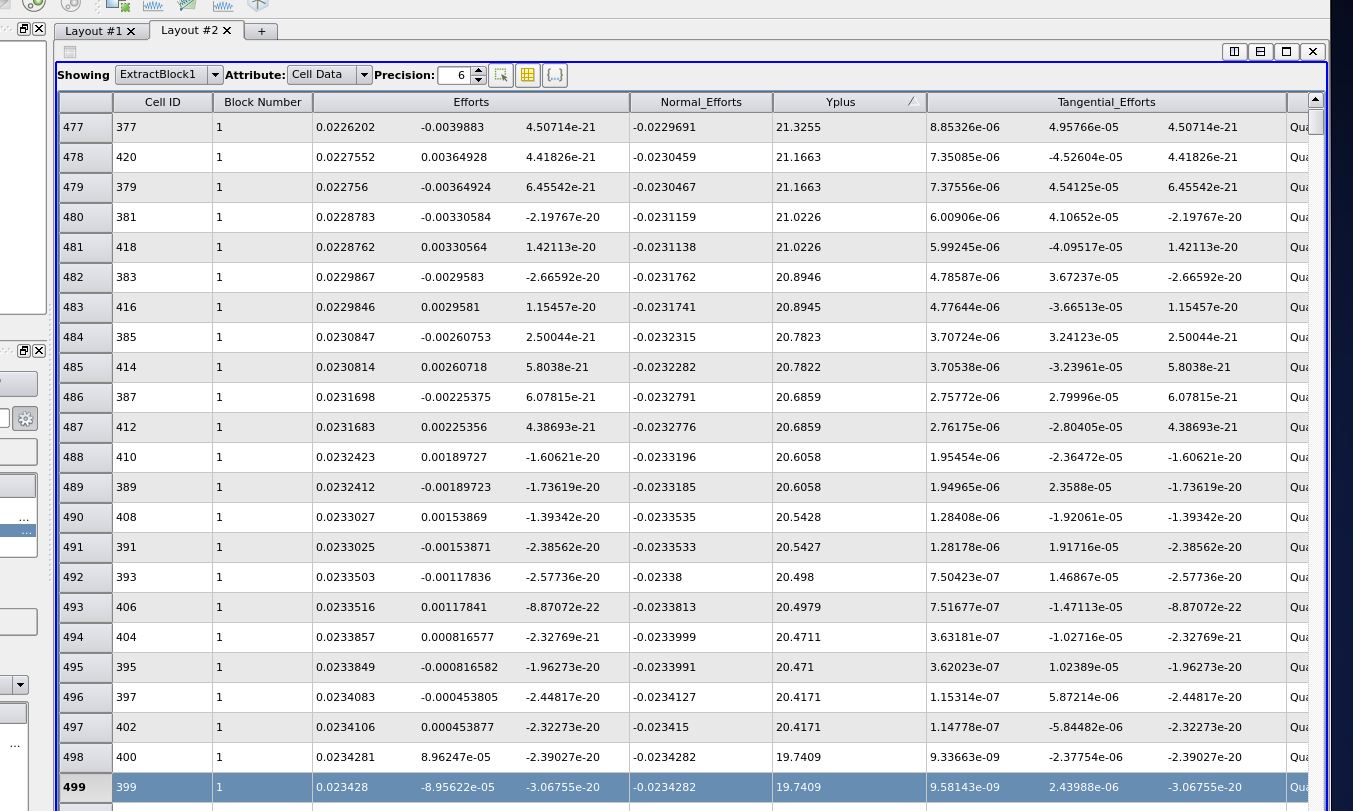The height and width of the screenshot is (811, 1353).
Task: Sort by the Cell ID column header
Action: 162,102
